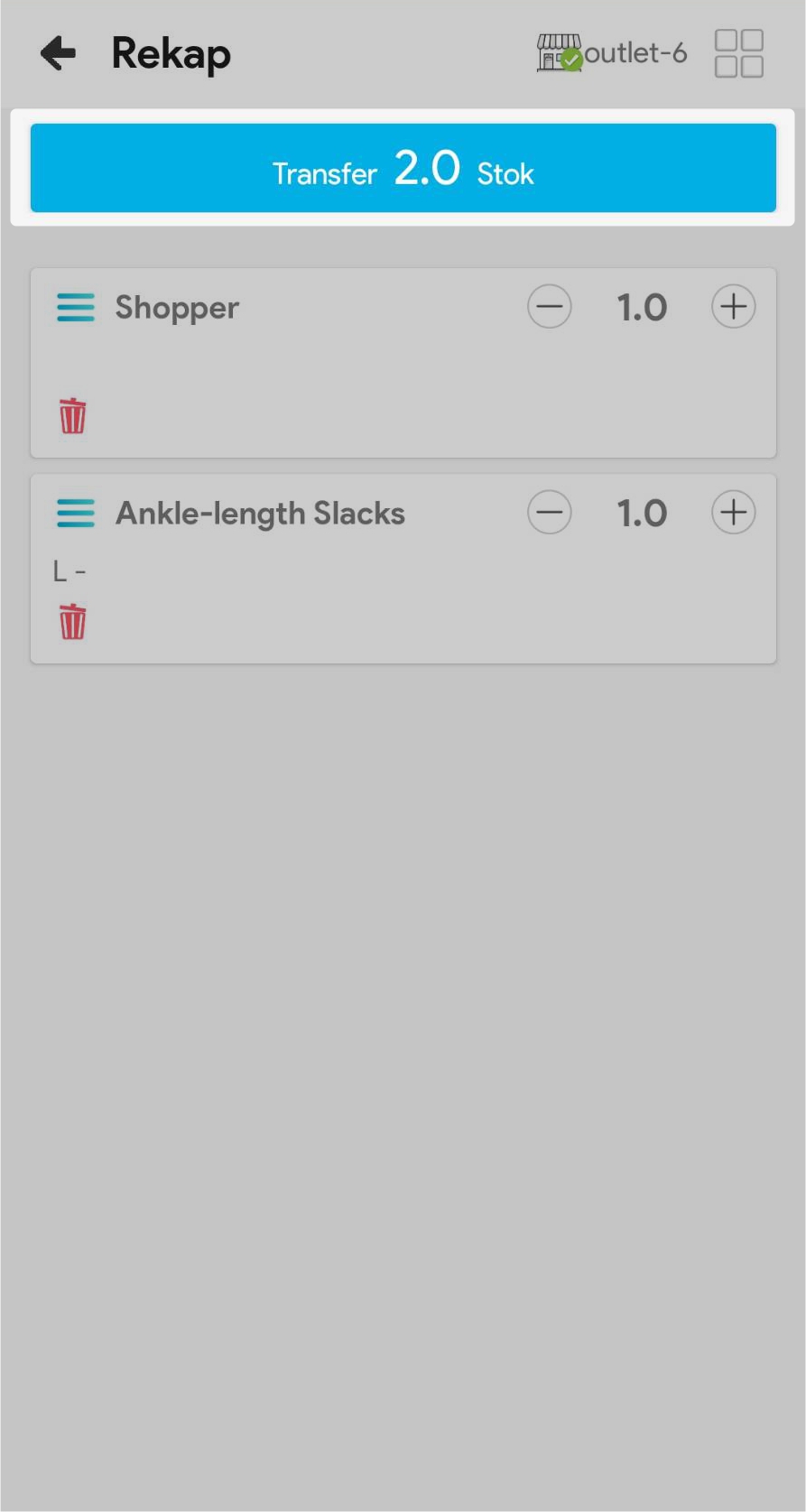This screenshot has height=1512, width=806.
Task: Open the grid menu icon
Action: click(738, 53)
